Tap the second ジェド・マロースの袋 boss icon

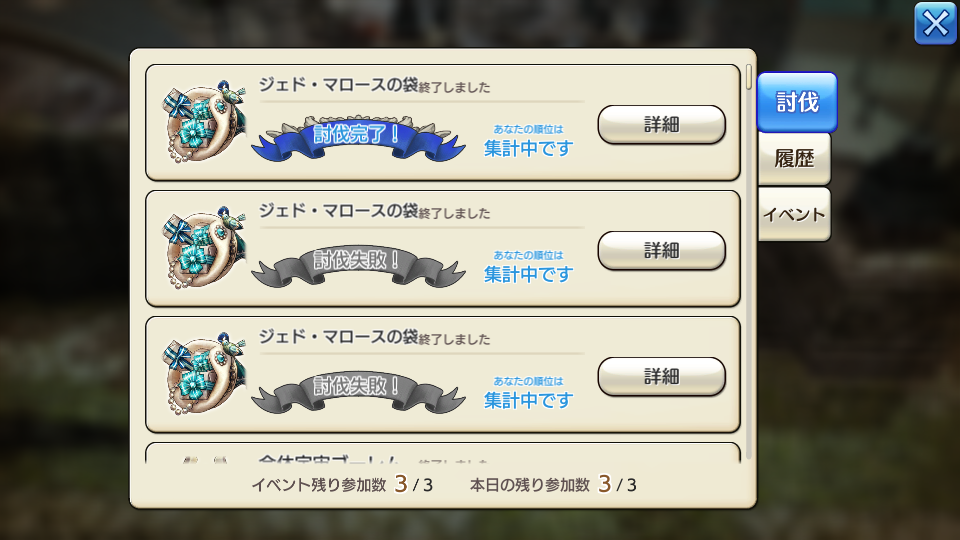[204, 247]
